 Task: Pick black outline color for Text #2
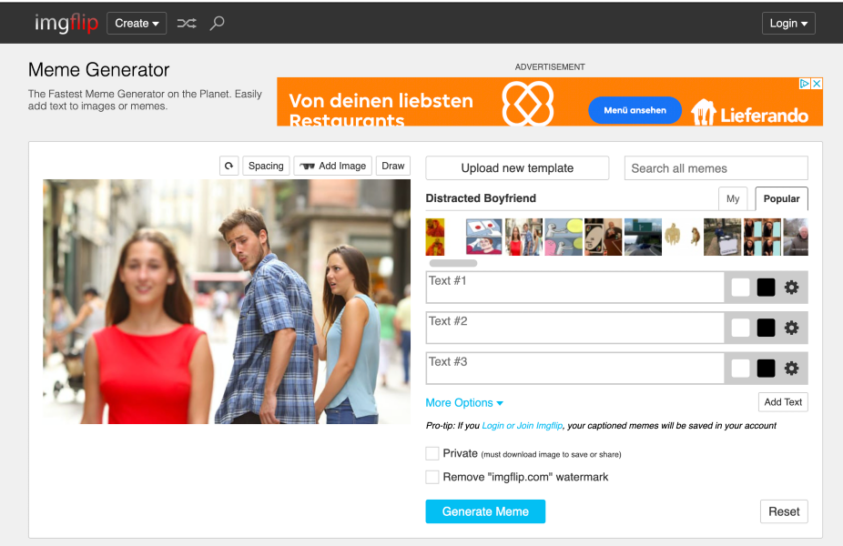[766, 328]
